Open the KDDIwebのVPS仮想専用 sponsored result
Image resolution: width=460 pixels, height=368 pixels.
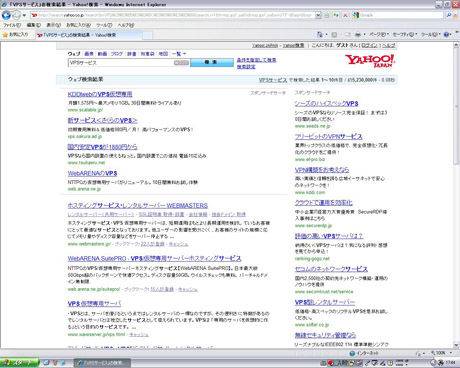(x=100, y=94)
